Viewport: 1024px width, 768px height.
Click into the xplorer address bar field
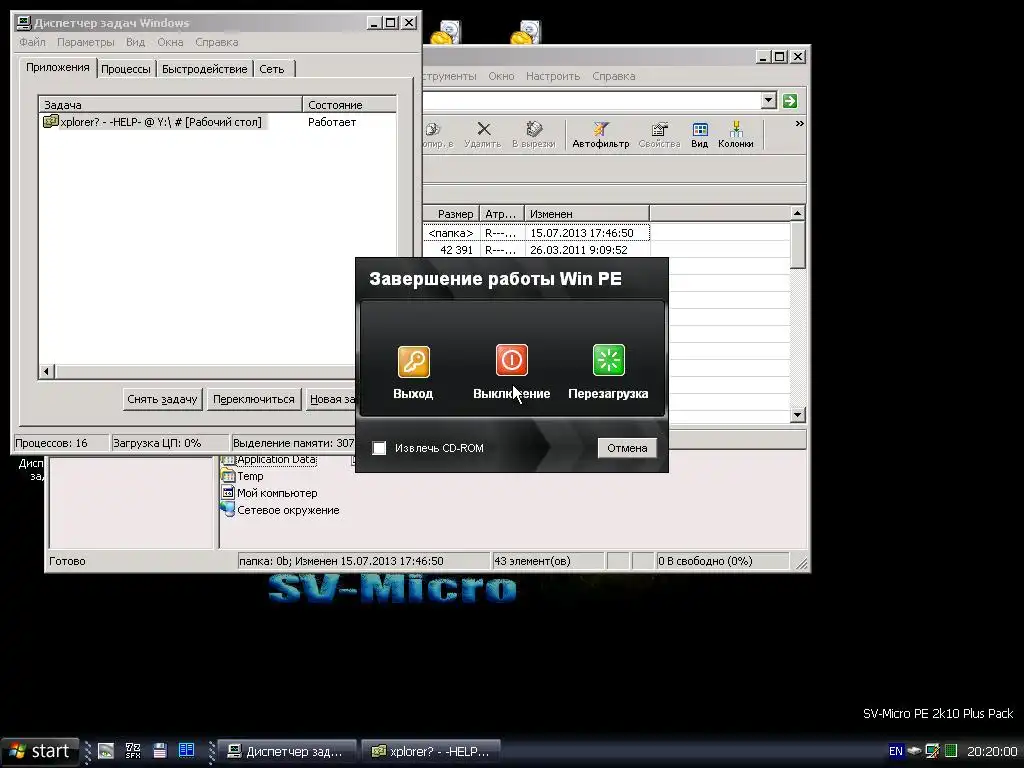591,101
